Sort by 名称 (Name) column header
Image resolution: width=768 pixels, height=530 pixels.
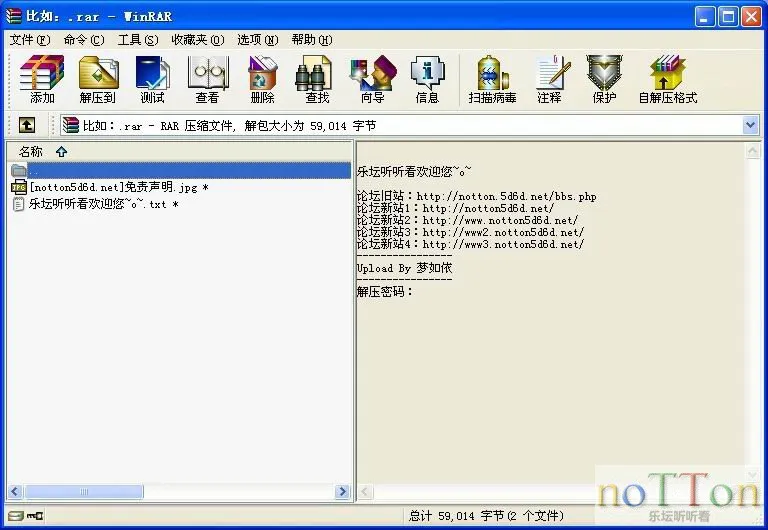(x=31, y=152)
